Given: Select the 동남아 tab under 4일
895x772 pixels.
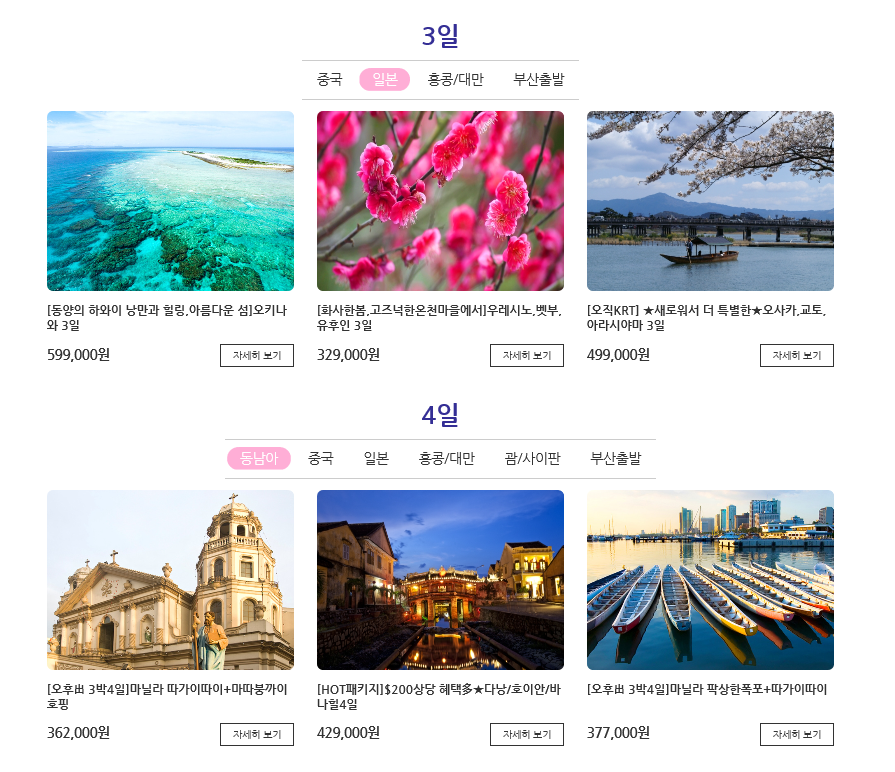Looking at the screenshot, I should pos(259,458).
